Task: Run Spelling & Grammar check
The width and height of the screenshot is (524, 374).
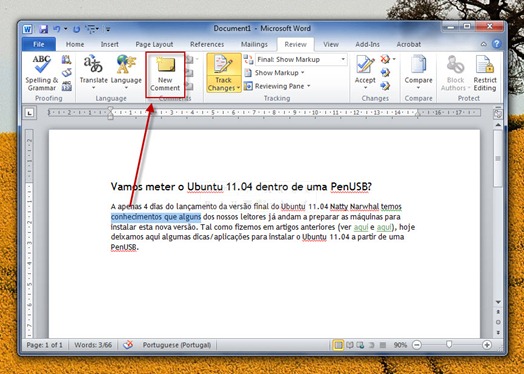Action: pyautogui.click(x=42, y=73)
